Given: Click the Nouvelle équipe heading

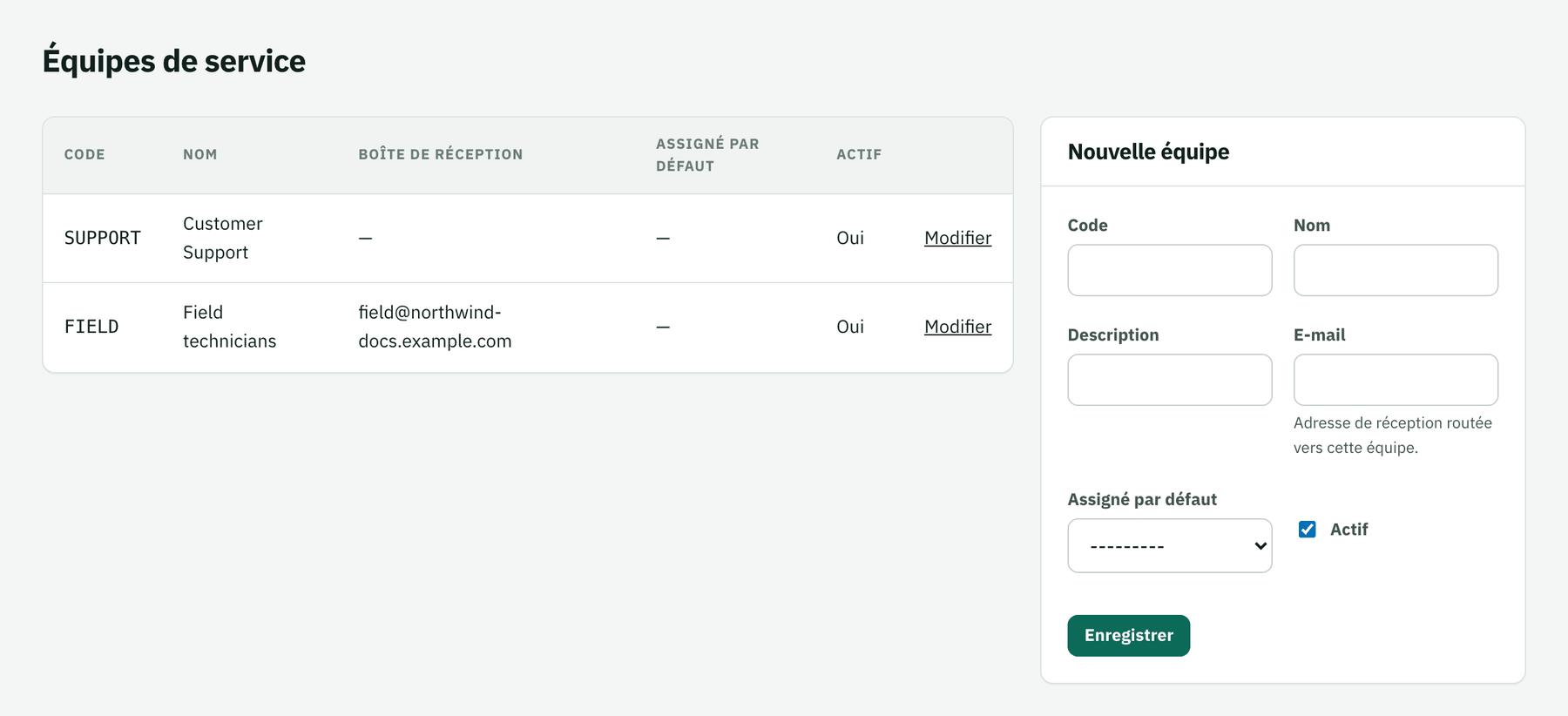Looking at the screenshot, I should click(1148, 152).
